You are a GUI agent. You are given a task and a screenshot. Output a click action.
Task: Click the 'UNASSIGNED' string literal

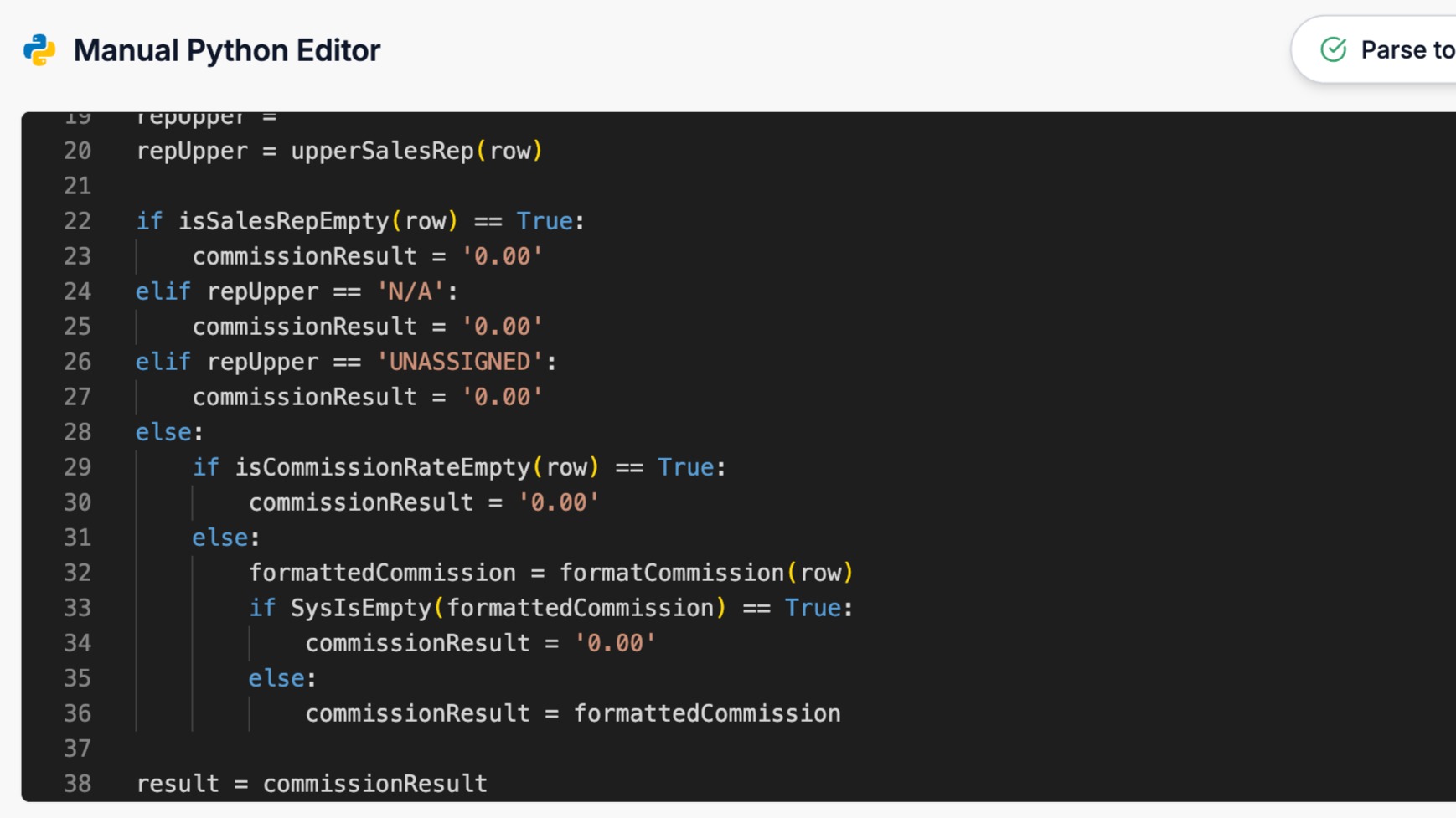tap(460, 362)
